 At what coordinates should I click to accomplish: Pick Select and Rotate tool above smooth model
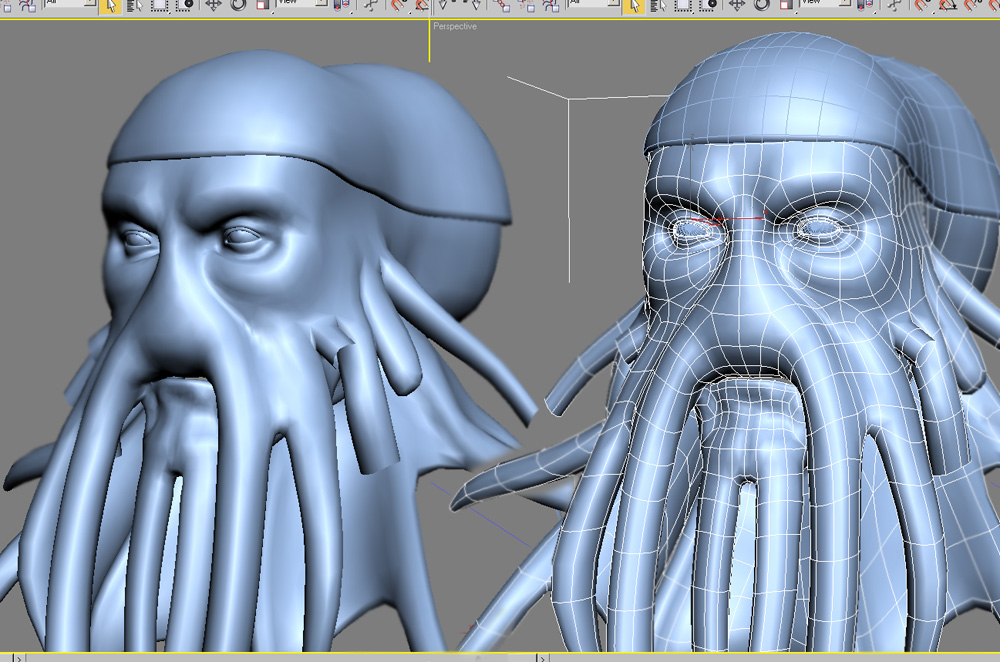click(x=238, y=5)
